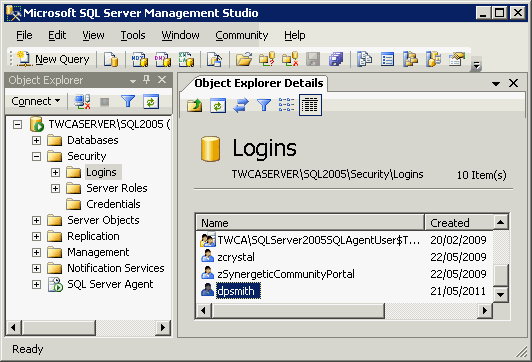Image resolution: width=532 pixels, height=362 pixels.
Task: Expand the Notification Services folder
Action: click(36, 268)
